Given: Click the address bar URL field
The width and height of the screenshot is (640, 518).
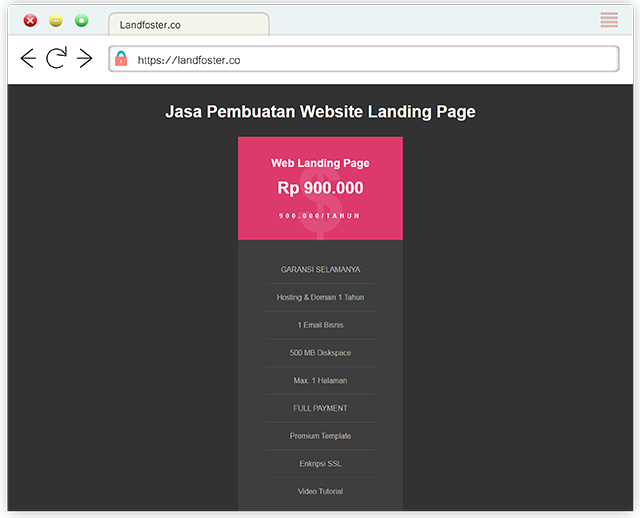Looking at the screenshot, I should pos(370,60).
